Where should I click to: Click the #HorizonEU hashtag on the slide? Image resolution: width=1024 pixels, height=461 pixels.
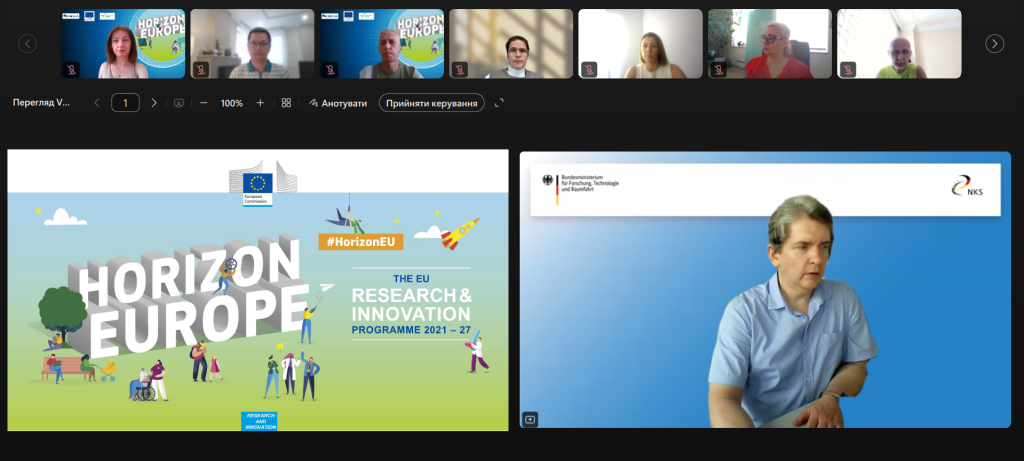pyautogui.click(x=361, y=242)
